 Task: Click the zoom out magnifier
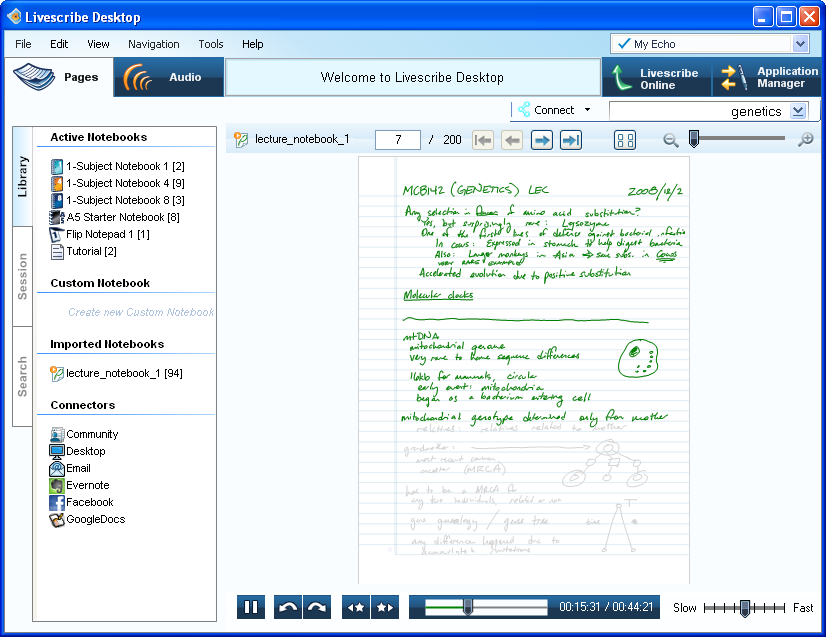point(671,140)
